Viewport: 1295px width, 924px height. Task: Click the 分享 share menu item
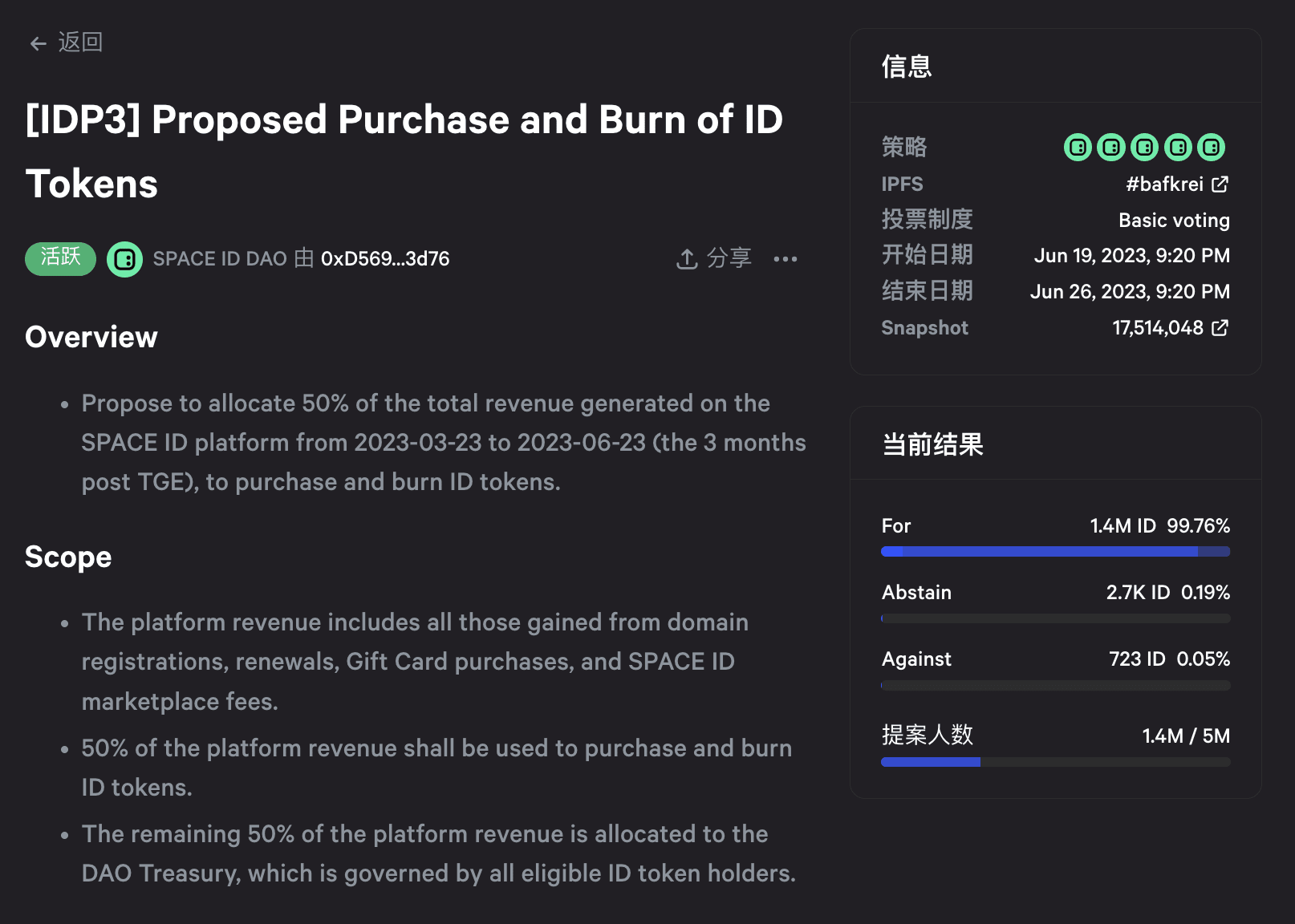point(729,258)
